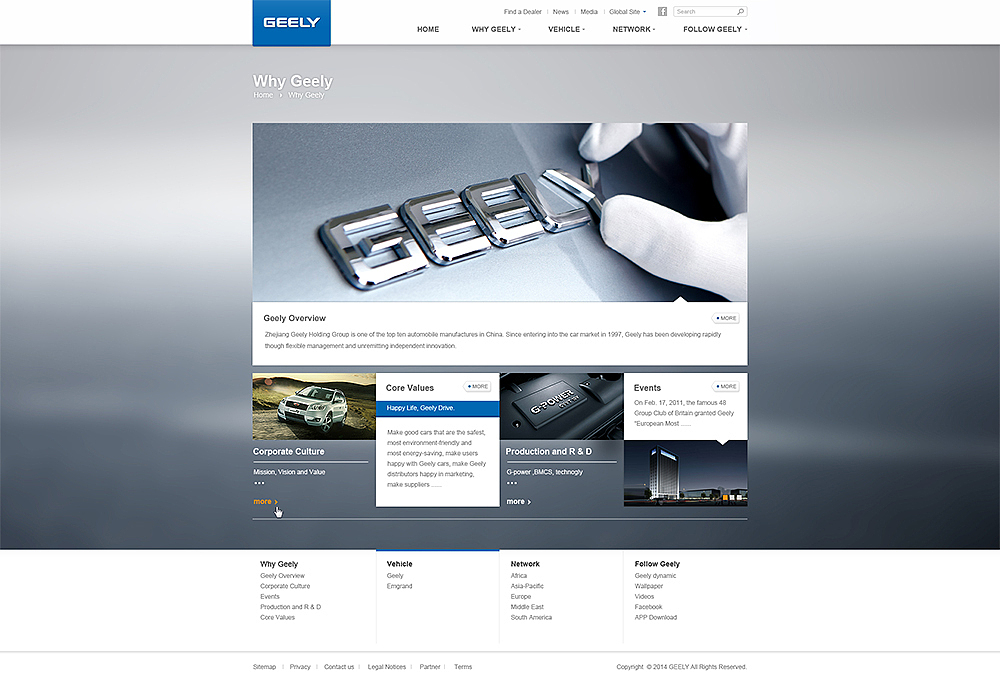
Task: Click Production and R & D heading
Action: (548, 451)
